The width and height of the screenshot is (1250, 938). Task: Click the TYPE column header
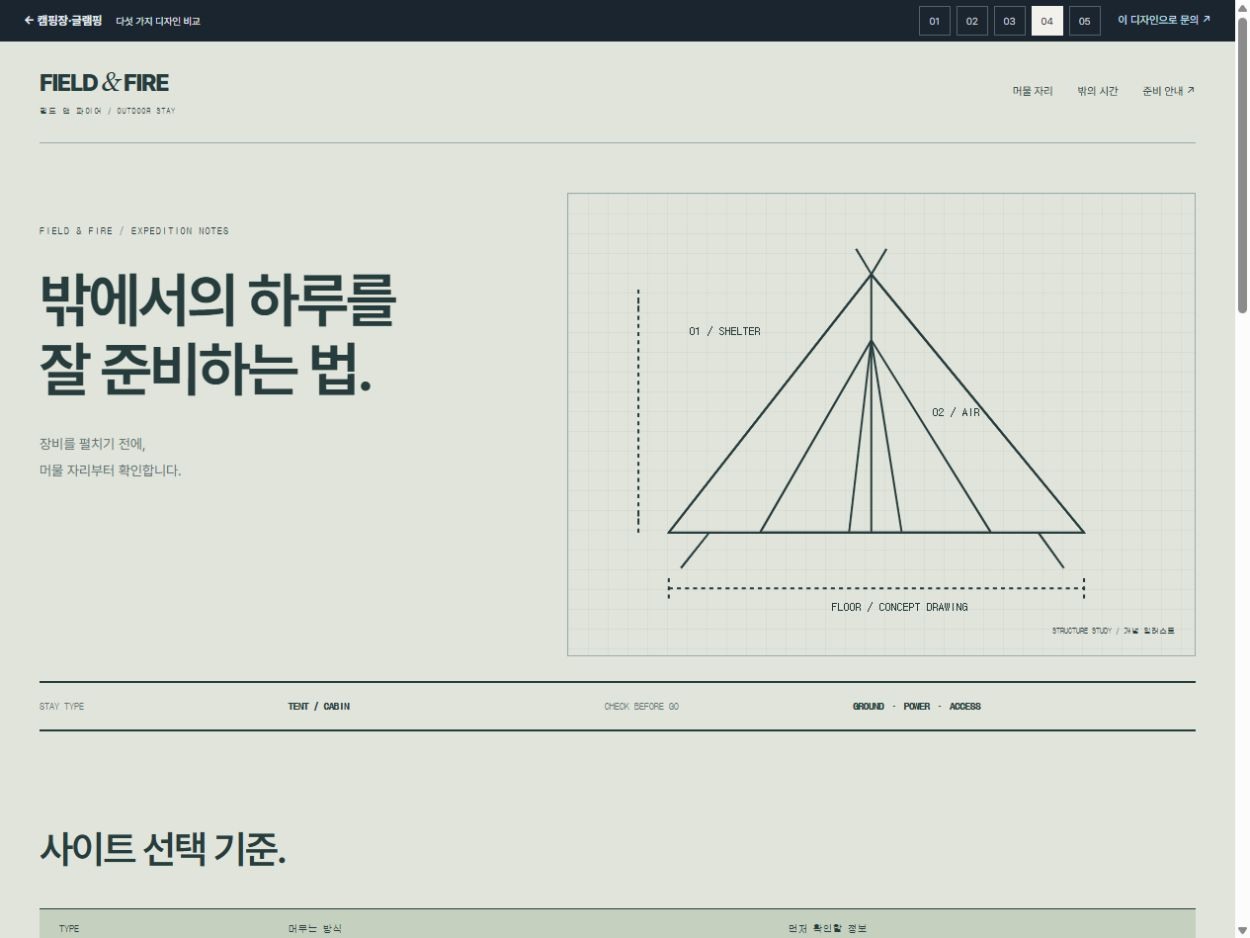69,929
